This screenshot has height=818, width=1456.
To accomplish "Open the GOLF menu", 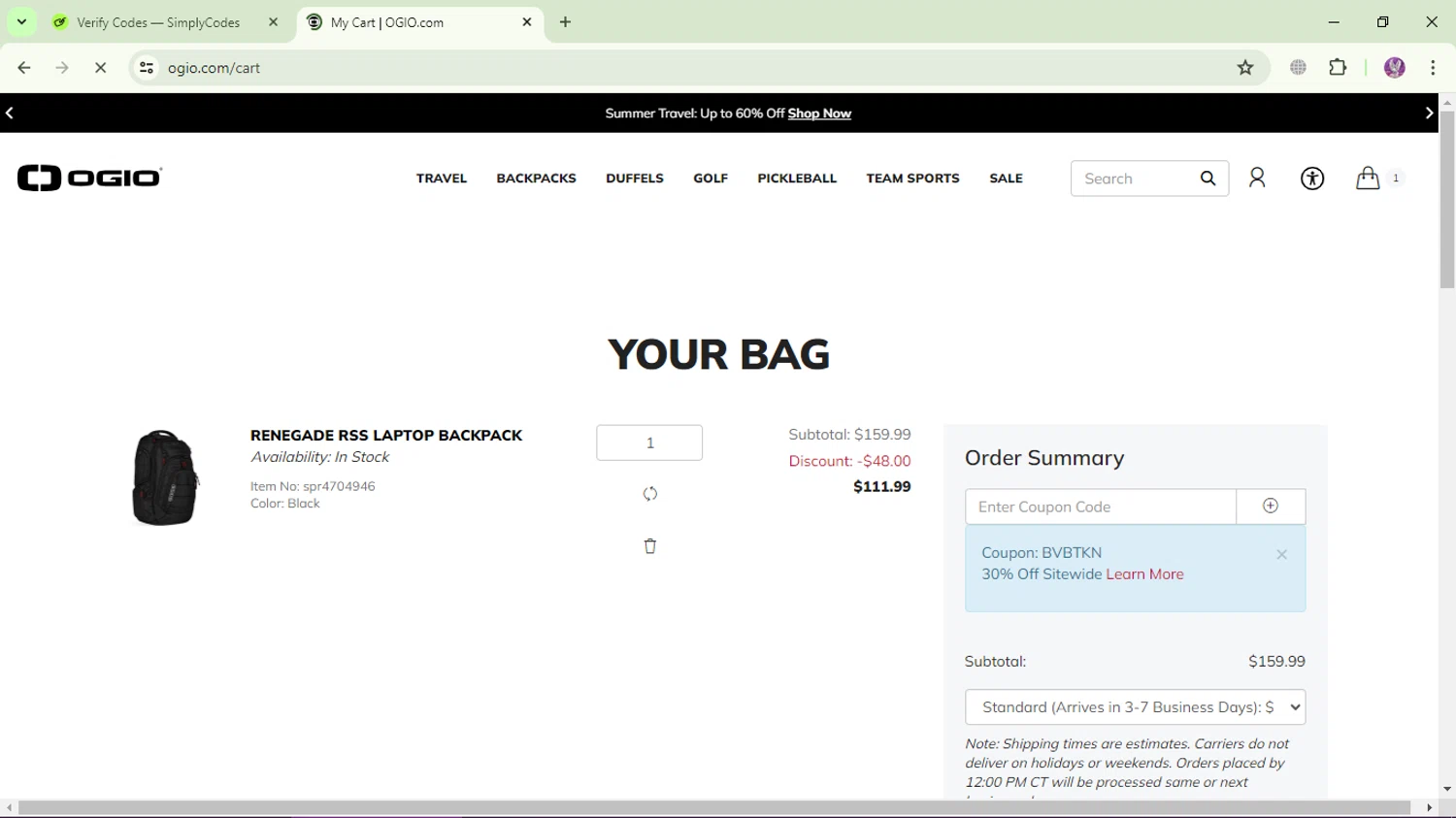I will [711, 179].
